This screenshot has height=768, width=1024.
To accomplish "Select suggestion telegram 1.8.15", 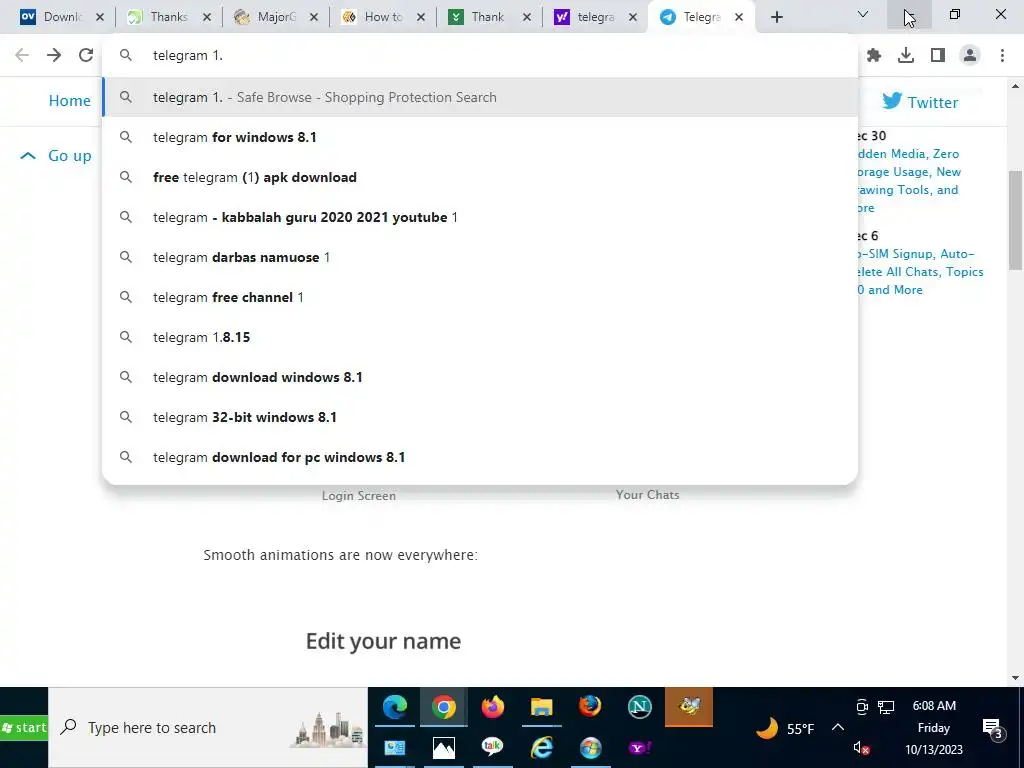I will pos(480,337).
